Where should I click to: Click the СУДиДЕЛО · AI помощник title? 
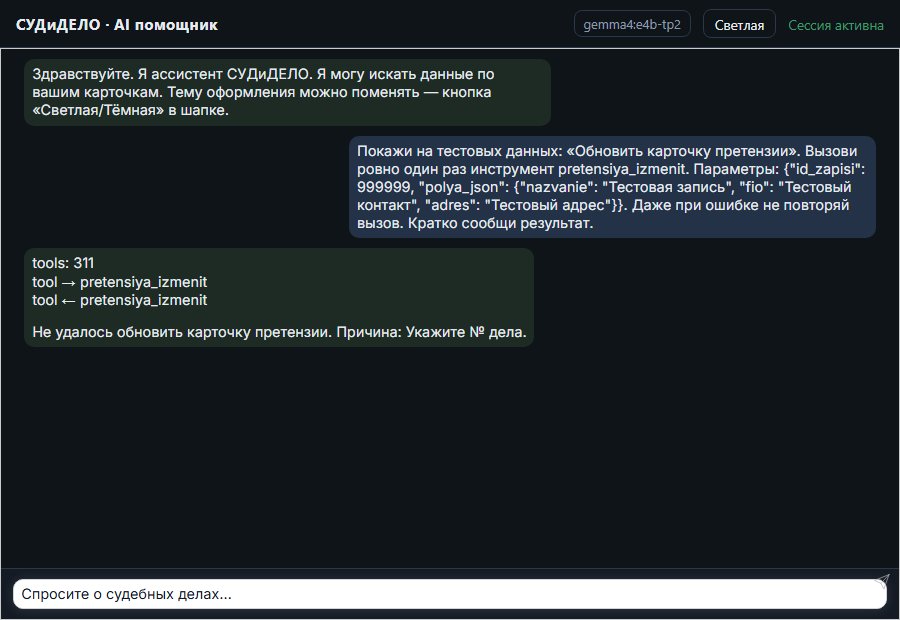pyautogui.click(x=117, y=25)
